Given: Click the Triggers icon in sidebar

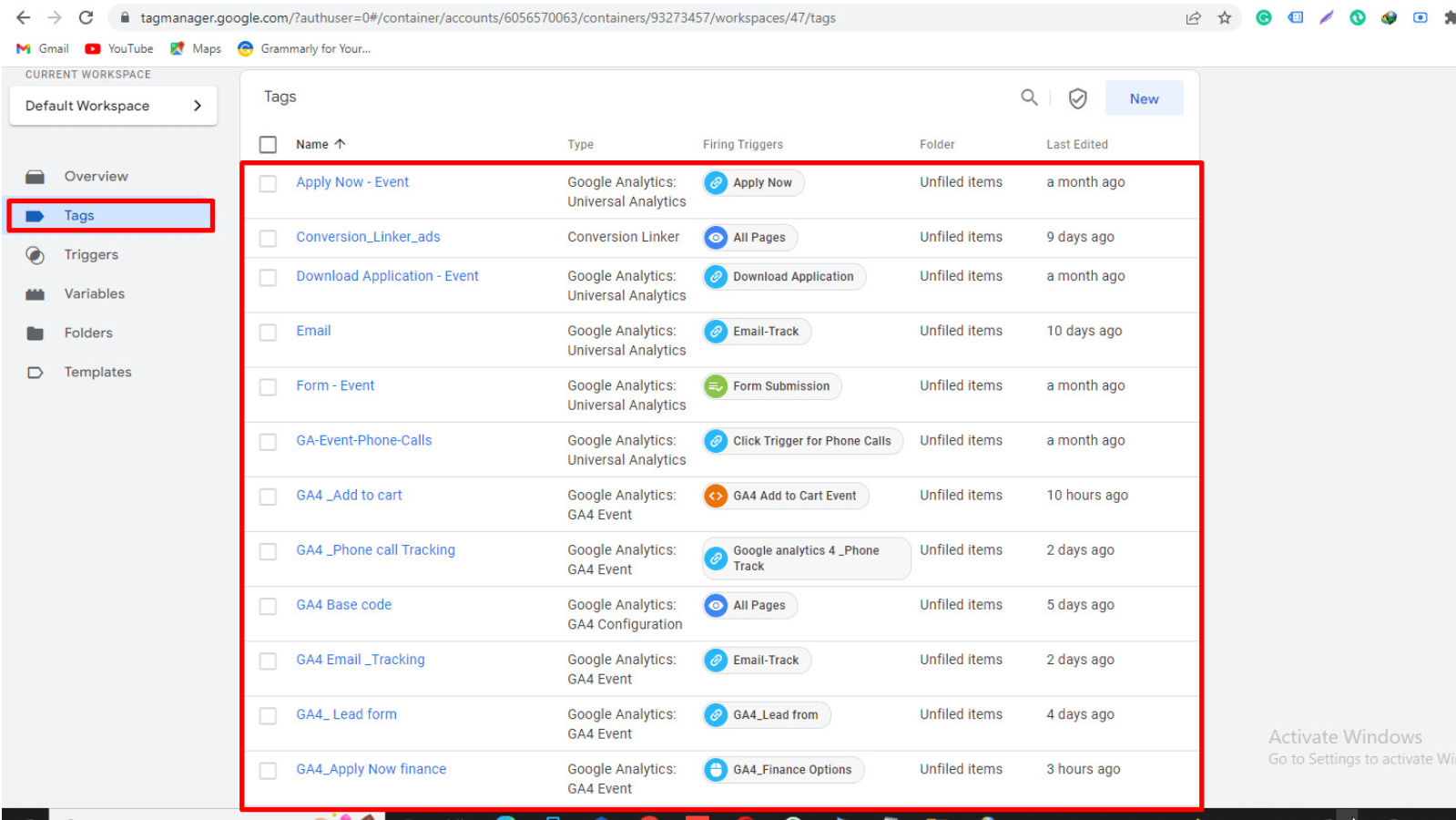Looking at the screenshot, I should point(36,255).
